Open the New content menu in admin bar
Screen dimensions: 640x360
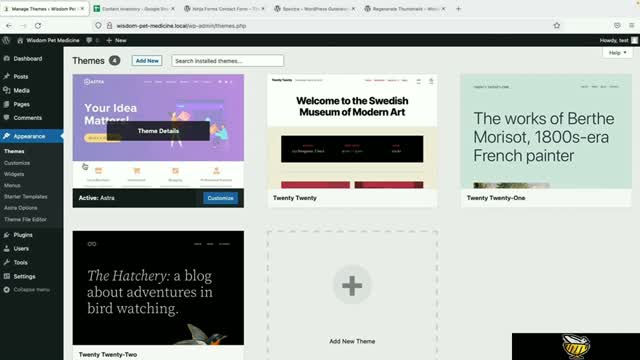[116, 40]
